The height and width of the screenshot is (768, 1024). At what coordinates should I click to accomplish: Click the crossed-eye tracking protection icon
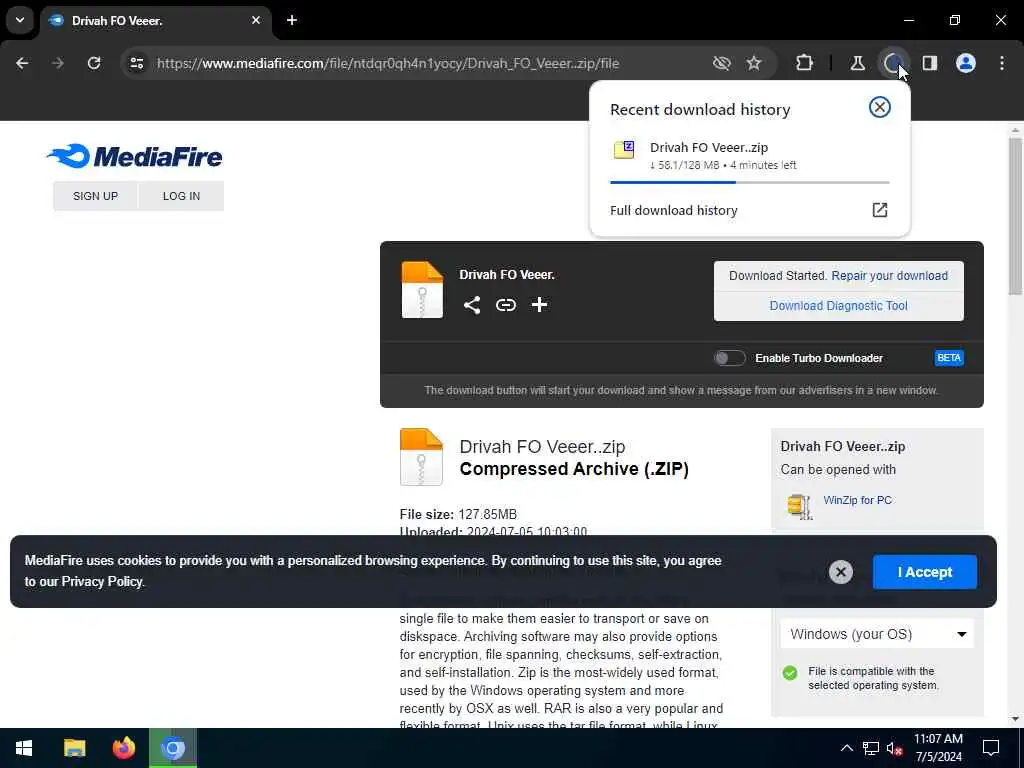(x=722, y=63)
